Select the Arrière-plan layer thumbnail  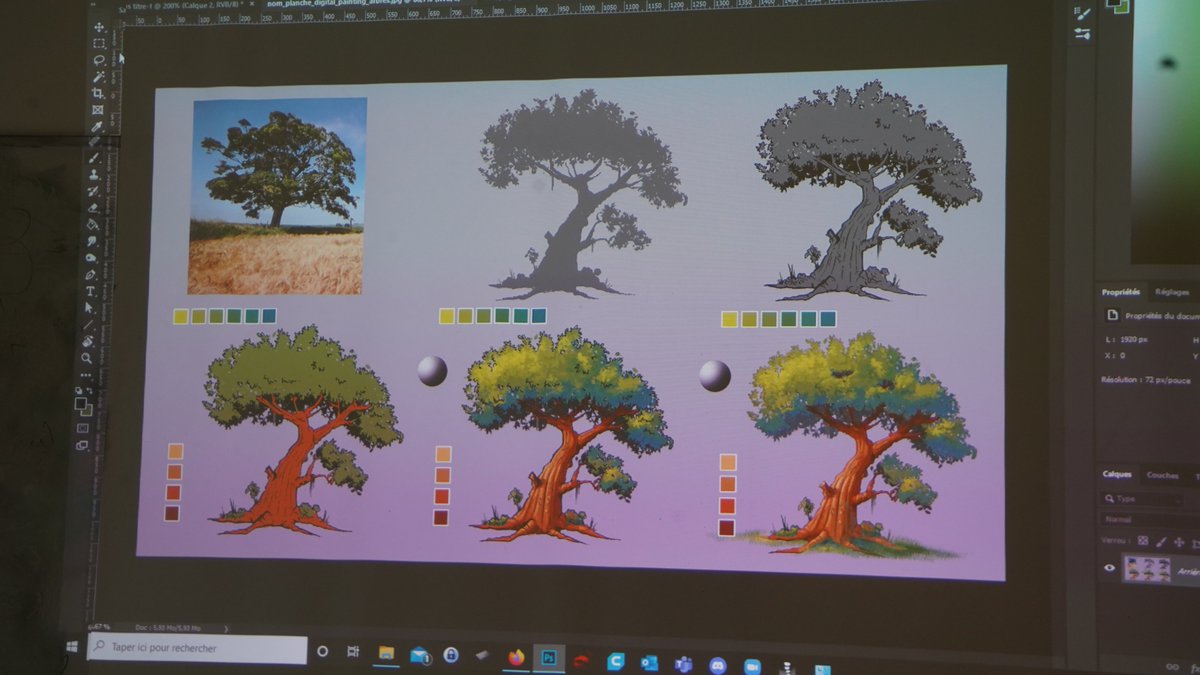(x=1146, y=569)
